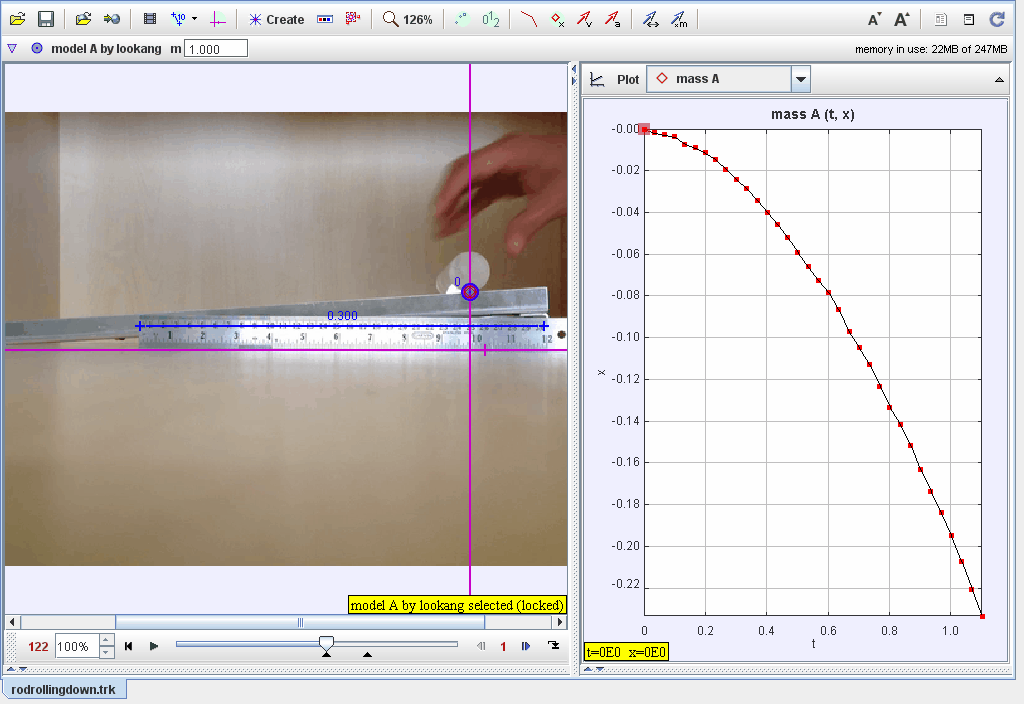The width and height of the screenshot is (1024, 704).
Task: Decrease play rate with down stepper
Action: (x=107, y=652)
